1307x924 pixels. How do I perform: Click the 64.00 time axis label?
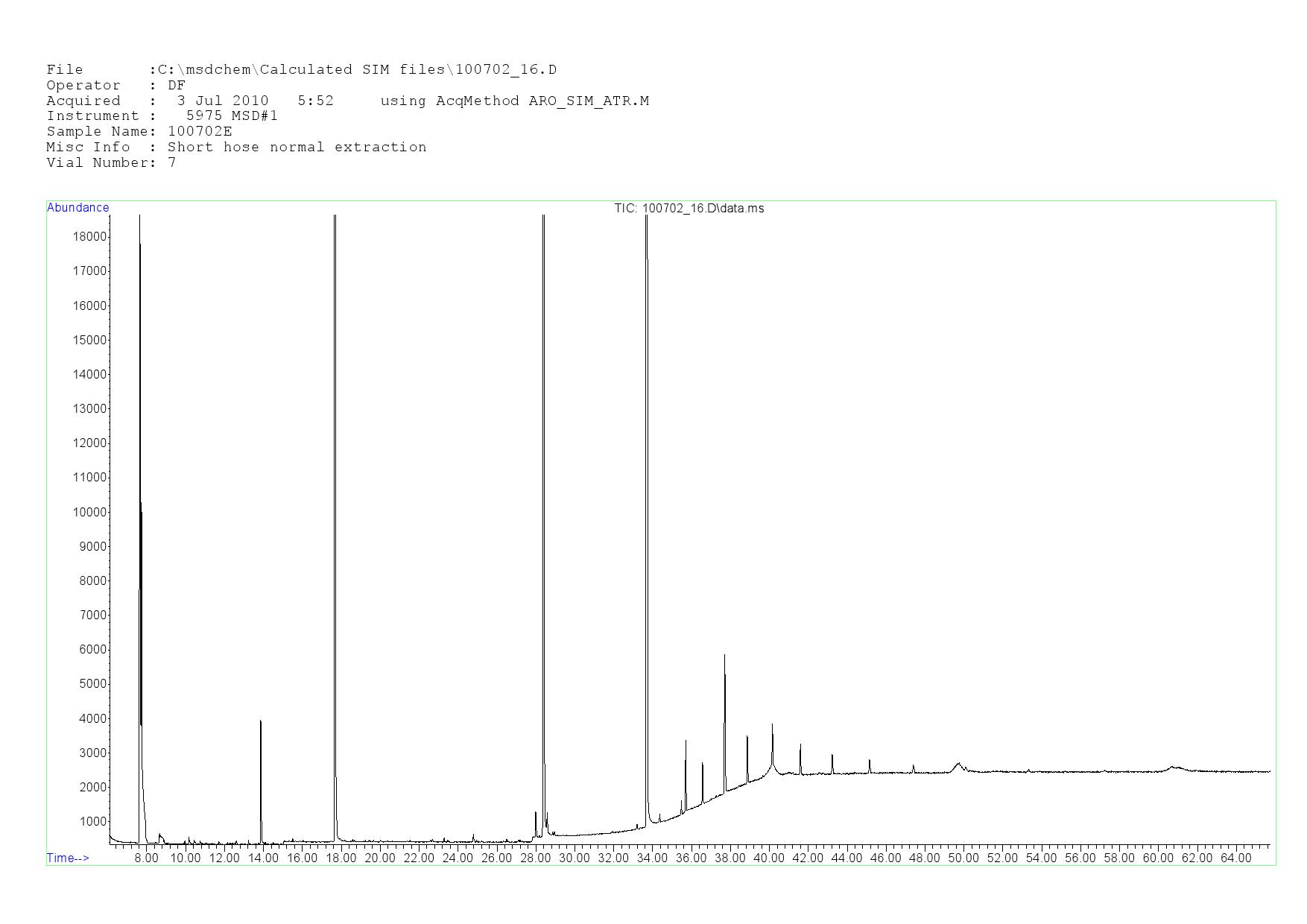tap(1235, 858)
